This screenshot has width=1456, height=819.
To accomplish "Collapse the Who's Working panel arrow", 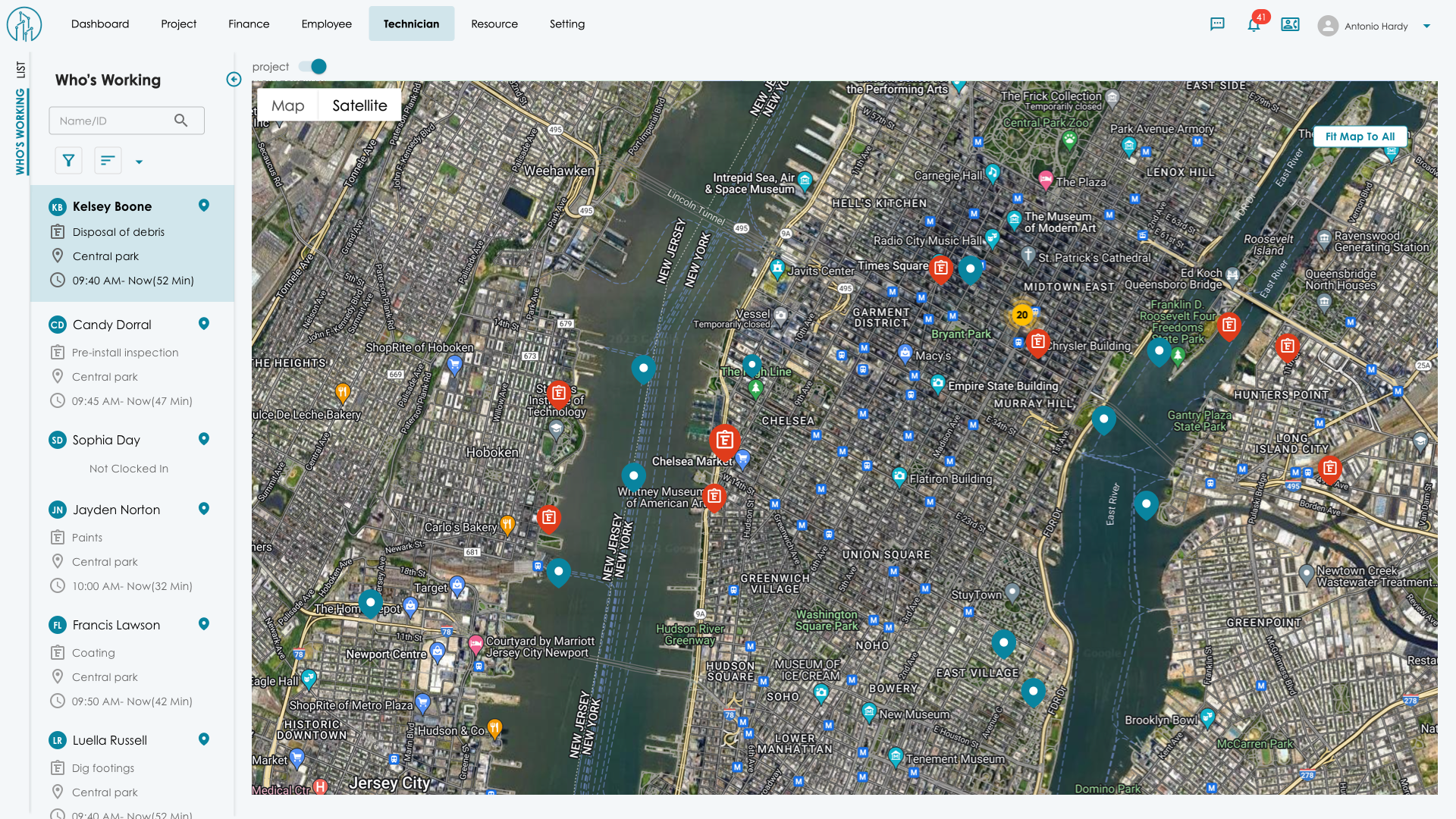I will 234,80.
